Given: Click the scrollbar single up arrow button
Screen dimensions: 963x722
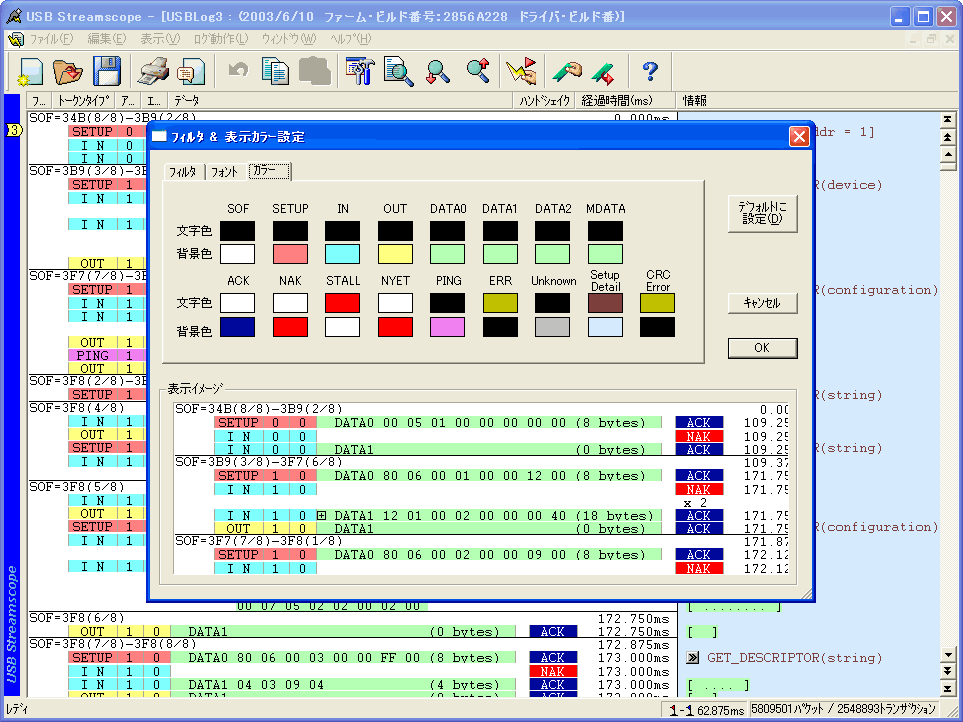Looking at the screenshot, I should coord(948,154).
